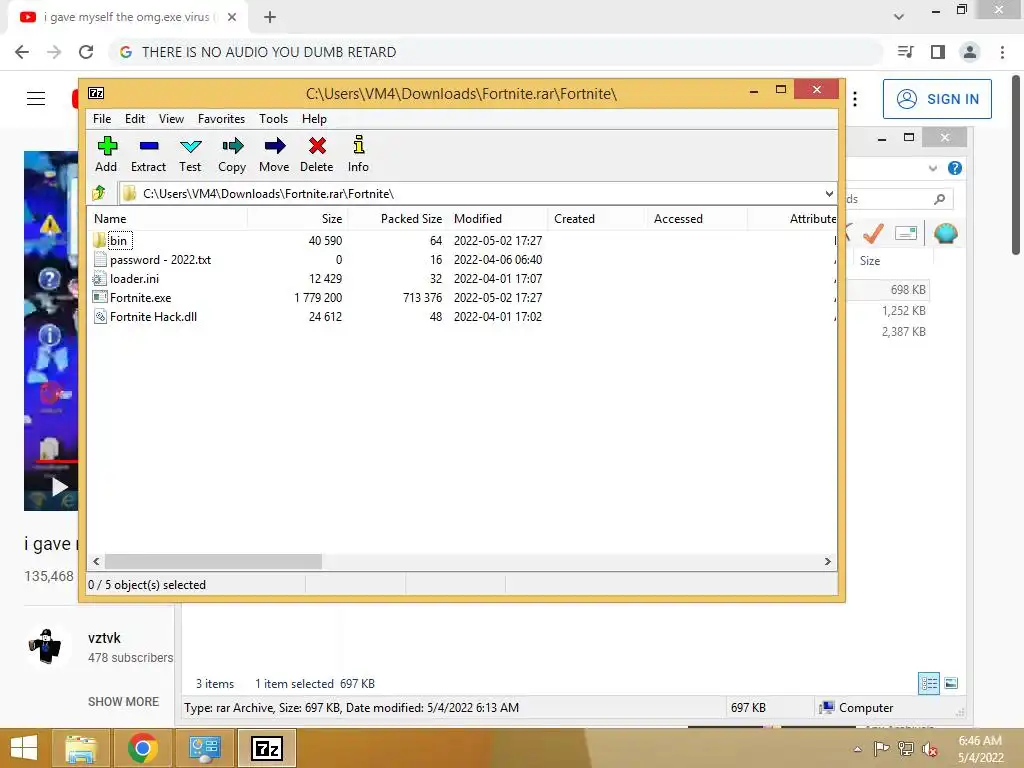Switch Explorer to details view
Screen dimensions: 1024x768
929,684
